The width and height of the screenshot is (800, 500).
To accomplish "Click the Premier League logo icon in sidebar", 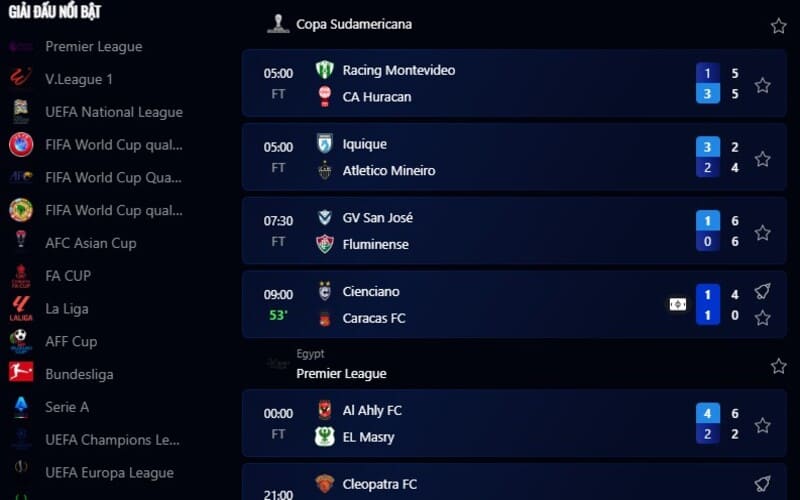I will tap(20, 47).
